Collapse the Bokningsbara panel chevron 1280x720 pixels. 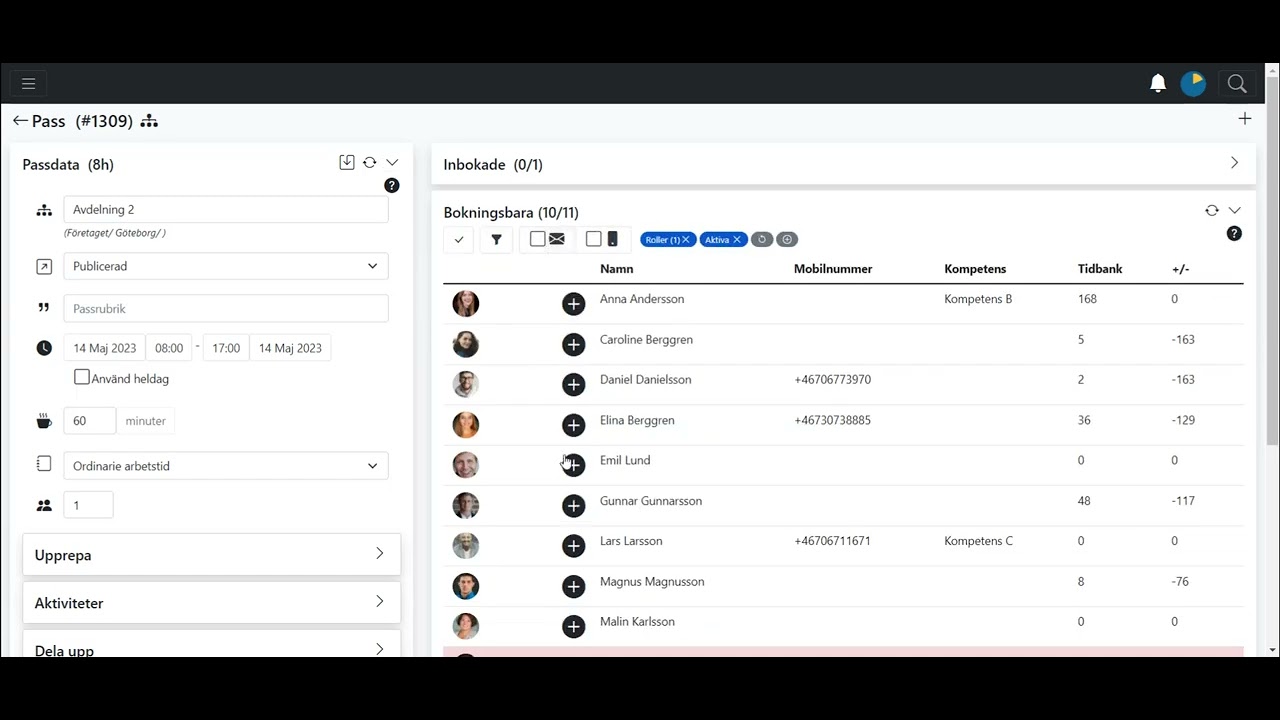coord(1234,210)
